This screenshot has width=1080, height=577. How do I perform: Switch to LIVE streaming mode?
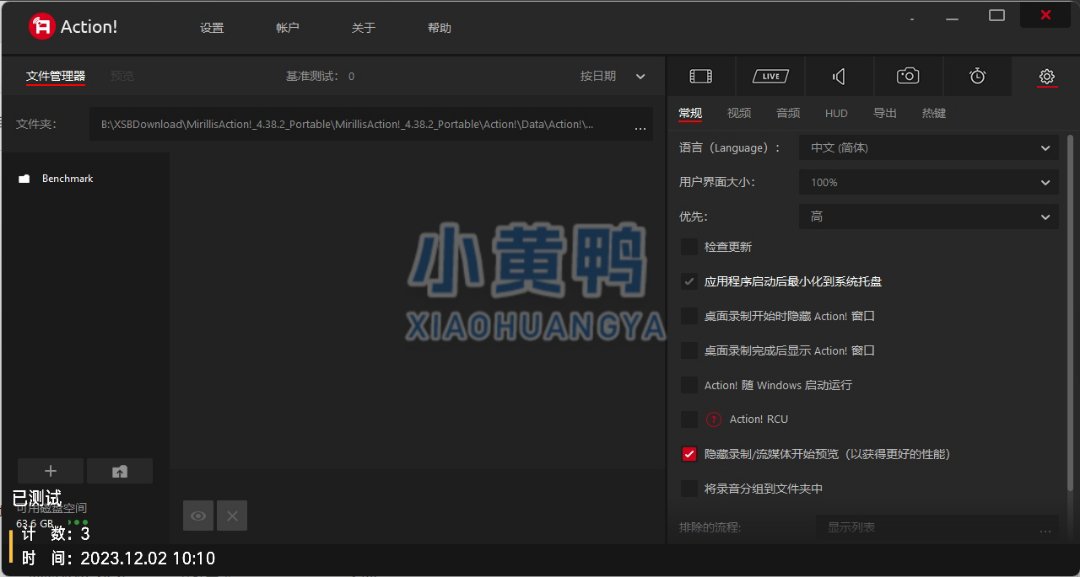click(770, 76)
